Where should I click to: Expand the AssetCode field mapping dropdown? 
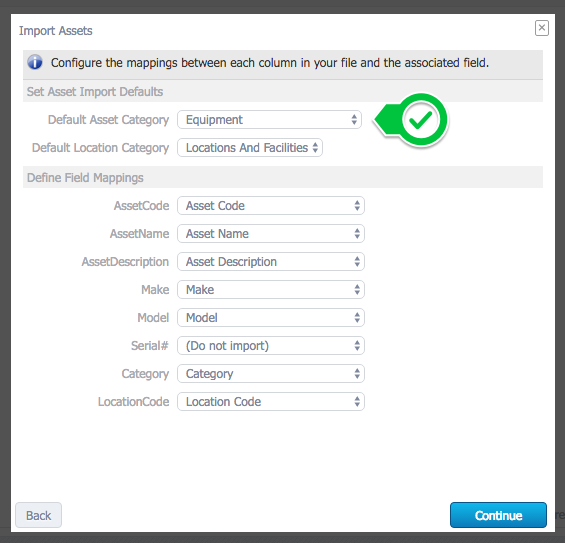click(x=271, y=206)
